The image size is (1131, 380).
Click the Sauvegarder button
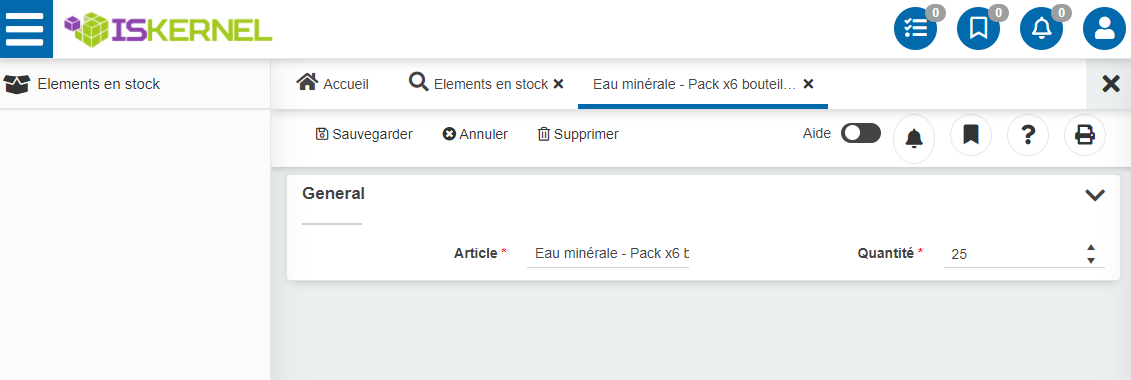click(x=364, y=134)
